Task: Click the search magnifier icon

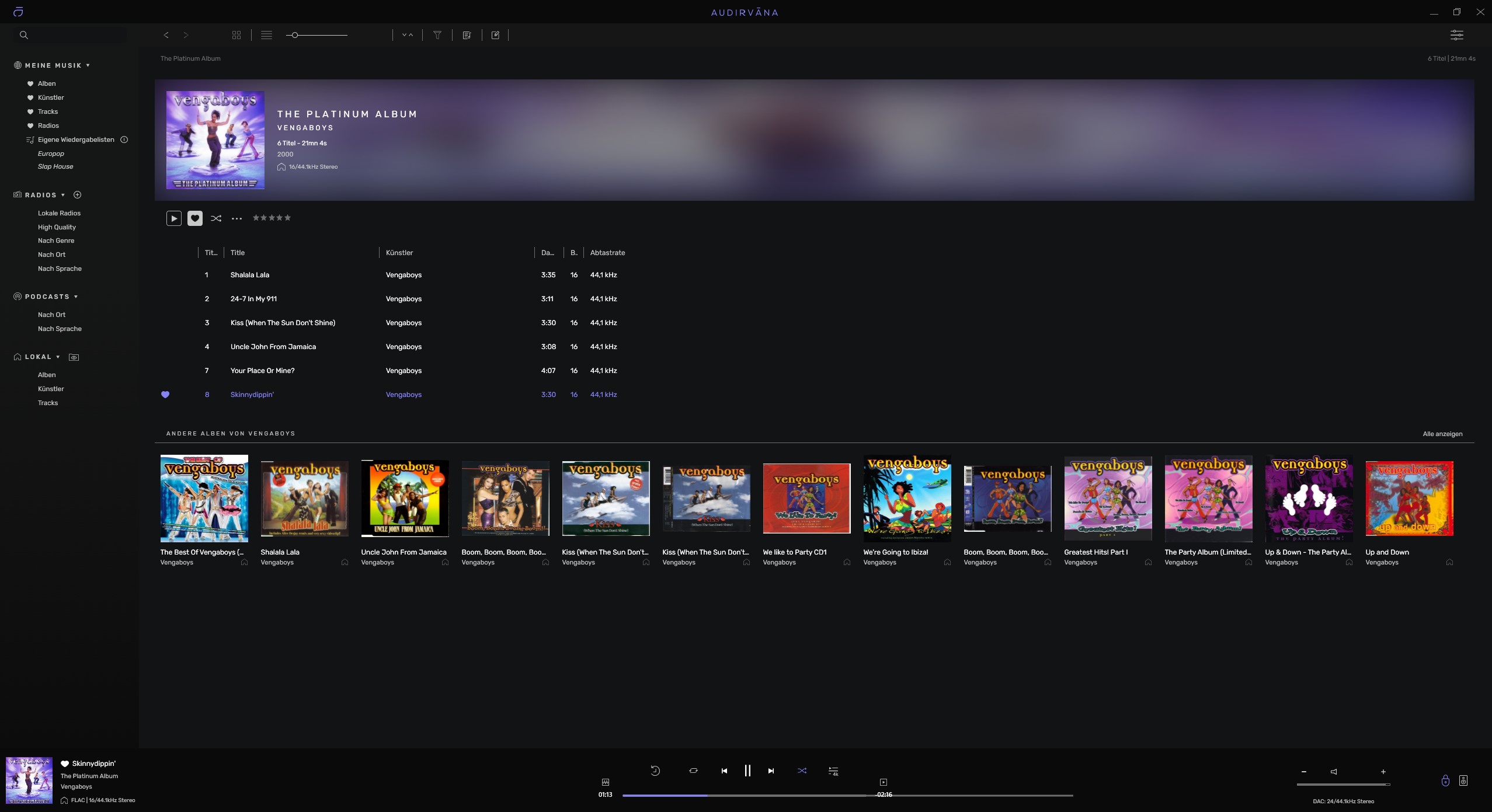Action: (x=24, y=35)
